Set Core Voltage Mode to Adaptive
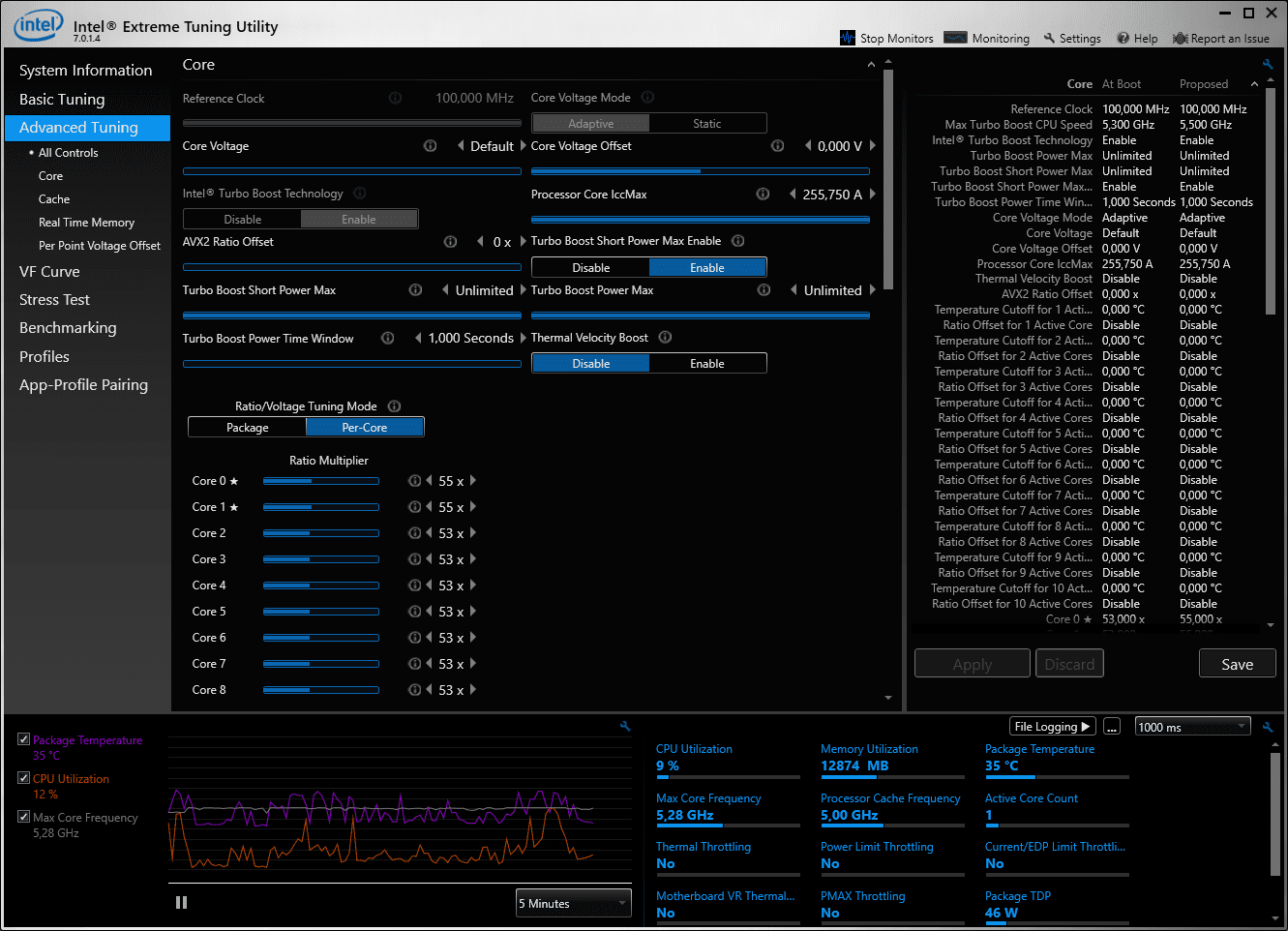The image size is (1288, 931). (590, 123)
